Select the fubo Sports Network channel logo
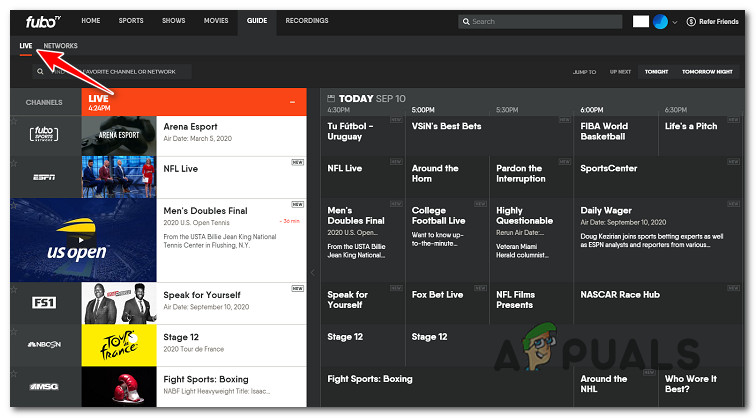 [44, 135]
